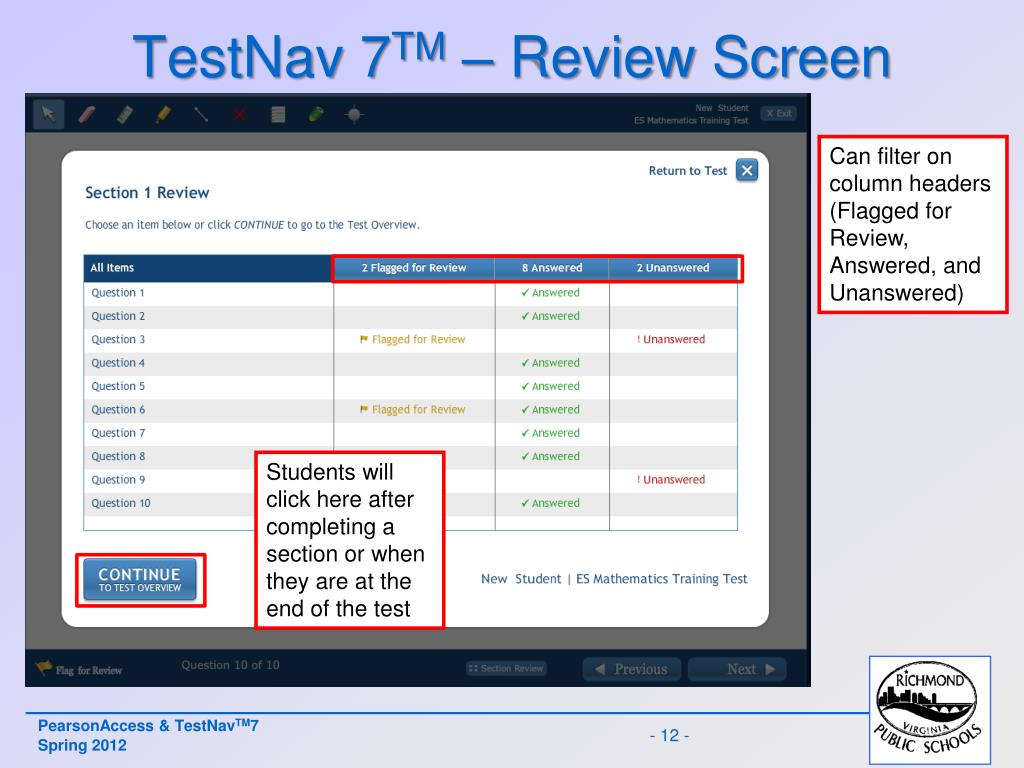Click the Section 1 Review heading

pyautogui.click(x=147, y=193)
